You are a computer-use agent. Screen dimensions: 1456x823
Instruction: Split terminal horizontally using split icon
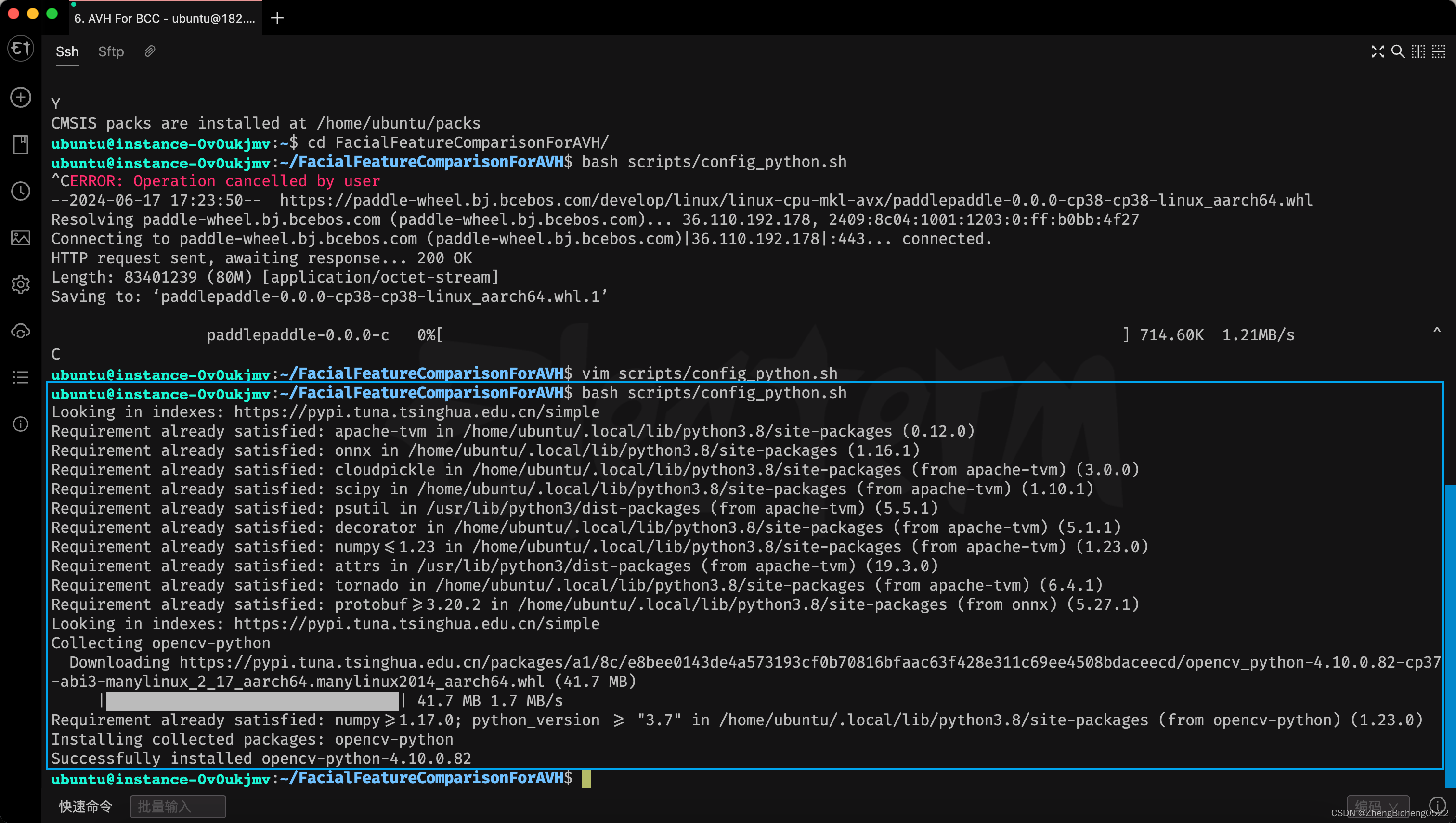(x=1439, y=51)
